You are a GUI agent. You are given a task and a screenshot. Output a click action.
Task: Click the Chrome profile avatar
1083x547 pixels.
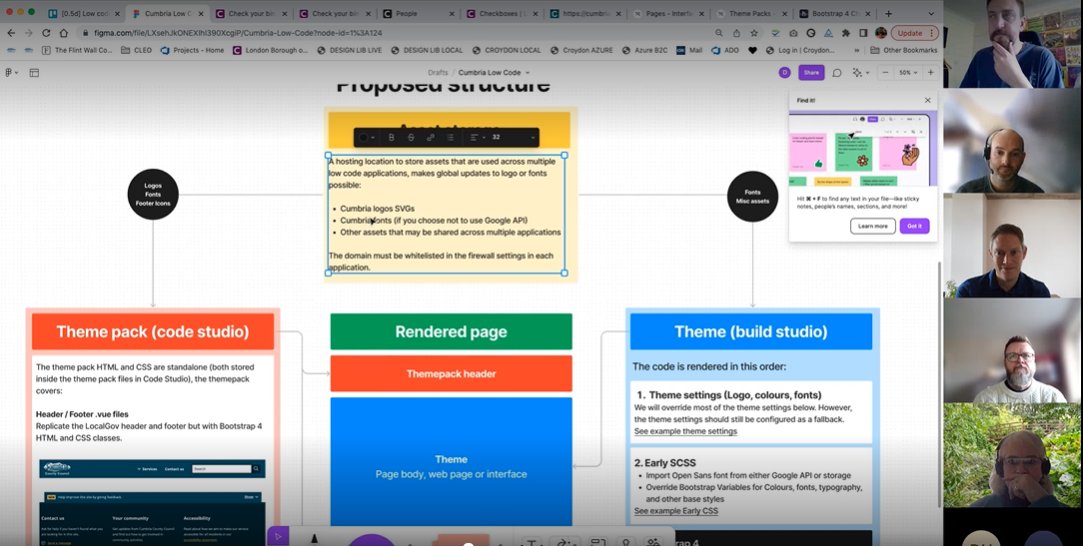881,32
